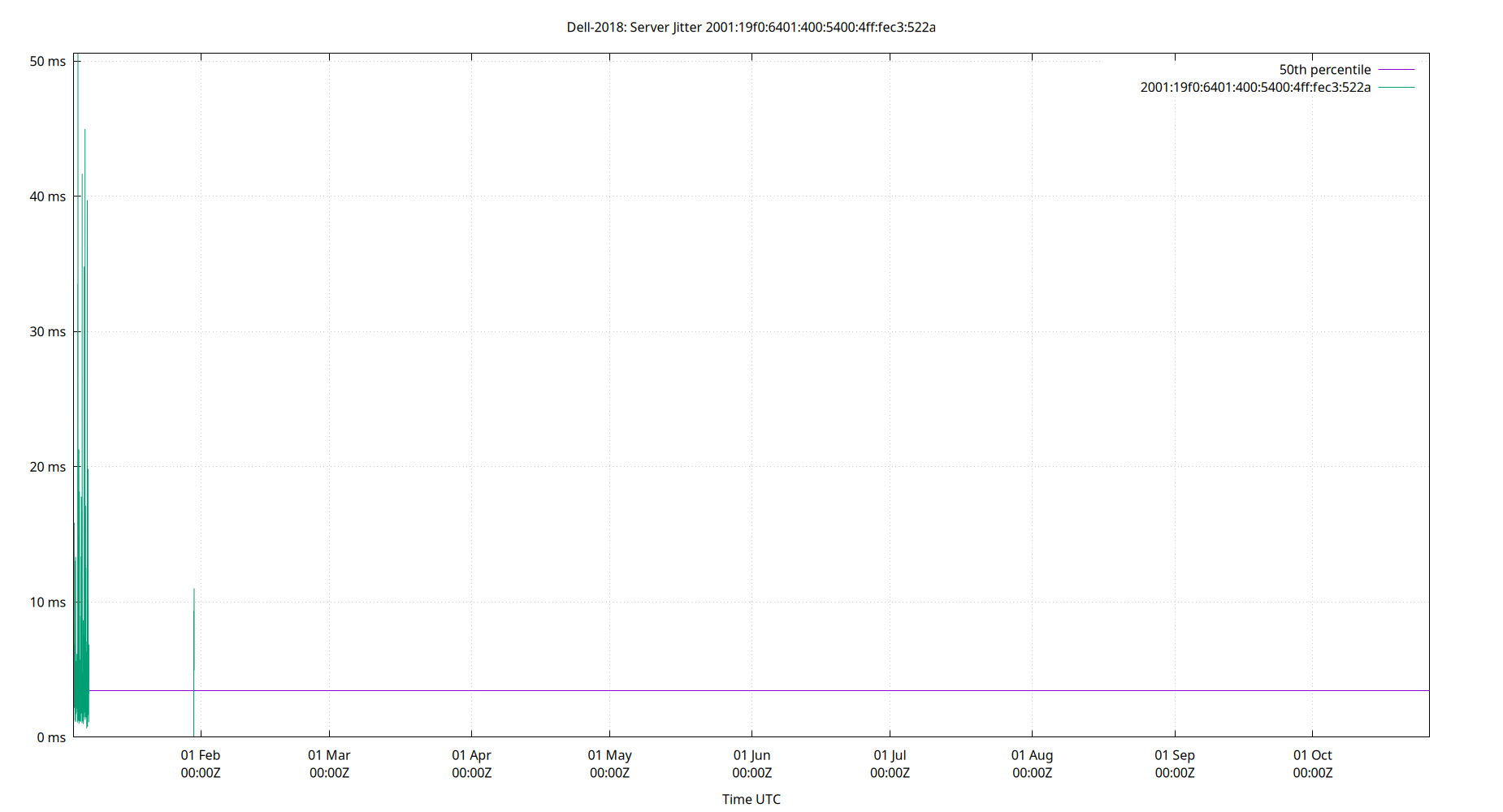Click the 01 Oct tick label
1503x812 pixels.
click(x=1312, y=755)
